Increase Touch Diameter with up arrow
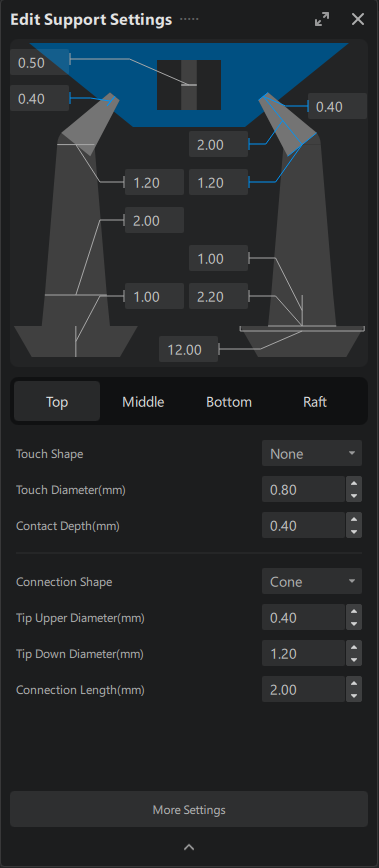 [354, 483]
